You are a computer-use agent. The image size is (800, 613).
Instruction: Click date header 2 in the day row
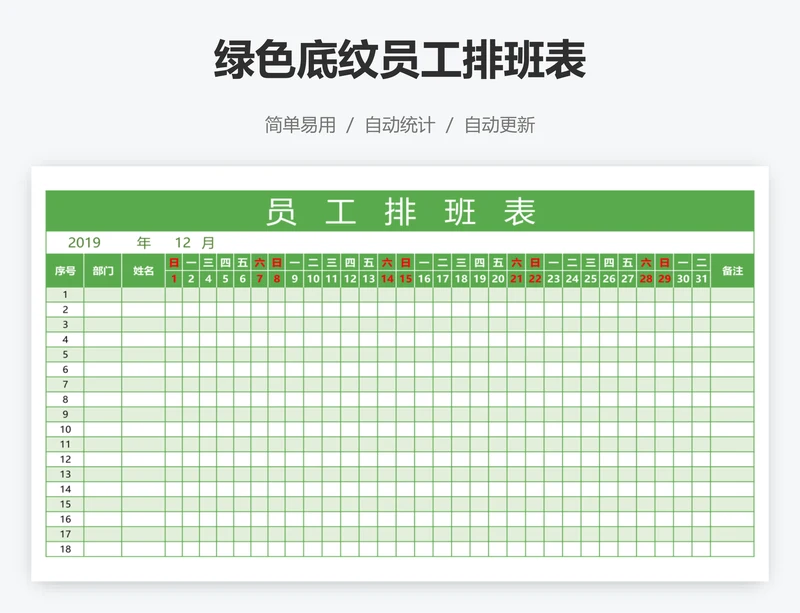(x=191, y=279)
